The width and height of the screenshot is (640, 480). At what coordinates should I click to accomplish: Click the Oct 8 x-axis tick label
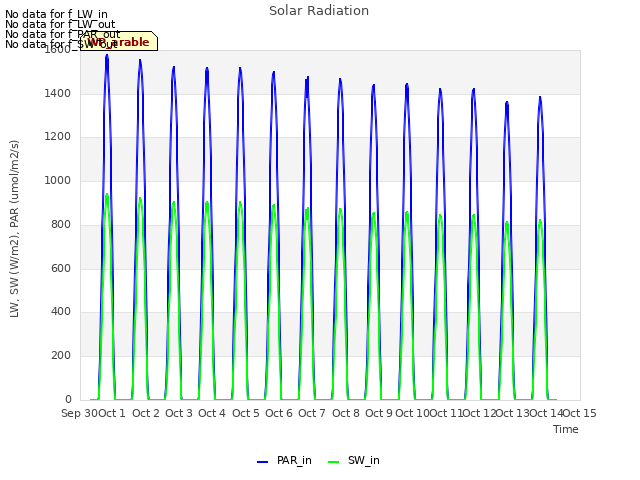(x=346, y=413)
